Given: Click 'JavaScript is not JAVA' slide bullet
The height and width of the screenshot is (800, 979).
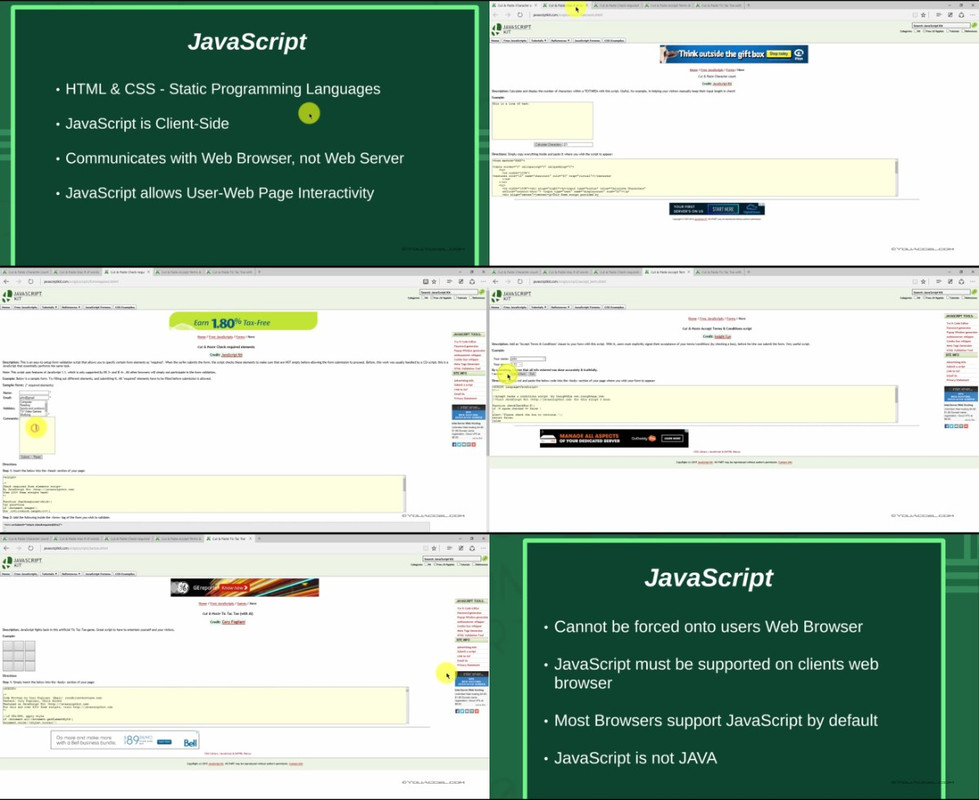Looking at the screenshot, I should click(x=635, y=758).
